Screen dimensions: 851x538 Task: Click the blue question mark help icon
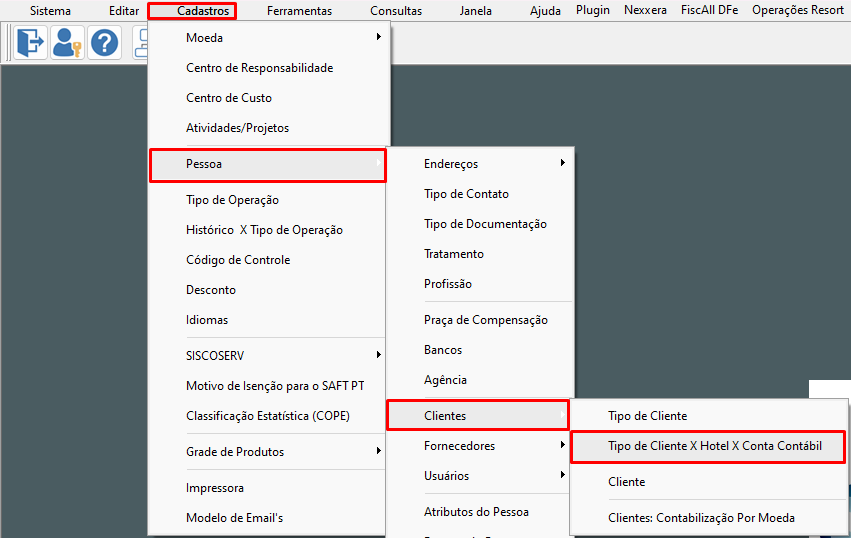(x=104, y=42)
